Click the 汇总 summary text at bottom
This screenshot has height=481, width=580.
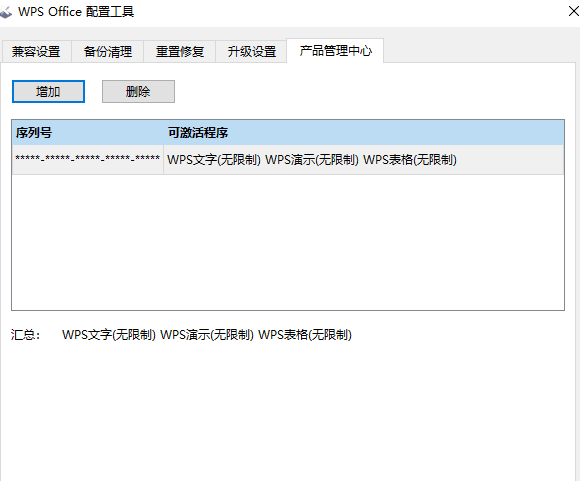pyautogui.click(x=207, y=334)
